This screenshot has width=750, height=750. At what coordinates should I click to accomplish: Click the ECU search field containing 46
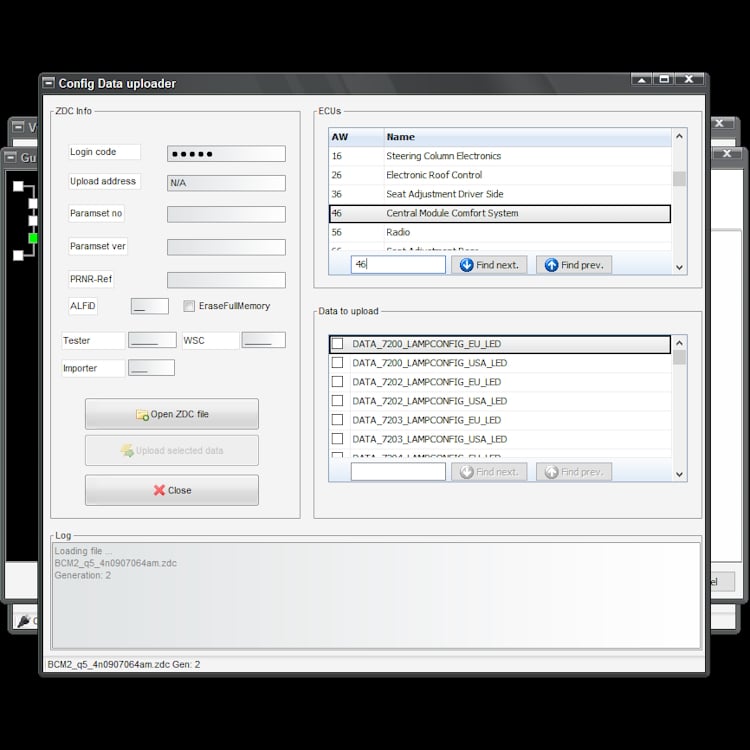[398, 265]
